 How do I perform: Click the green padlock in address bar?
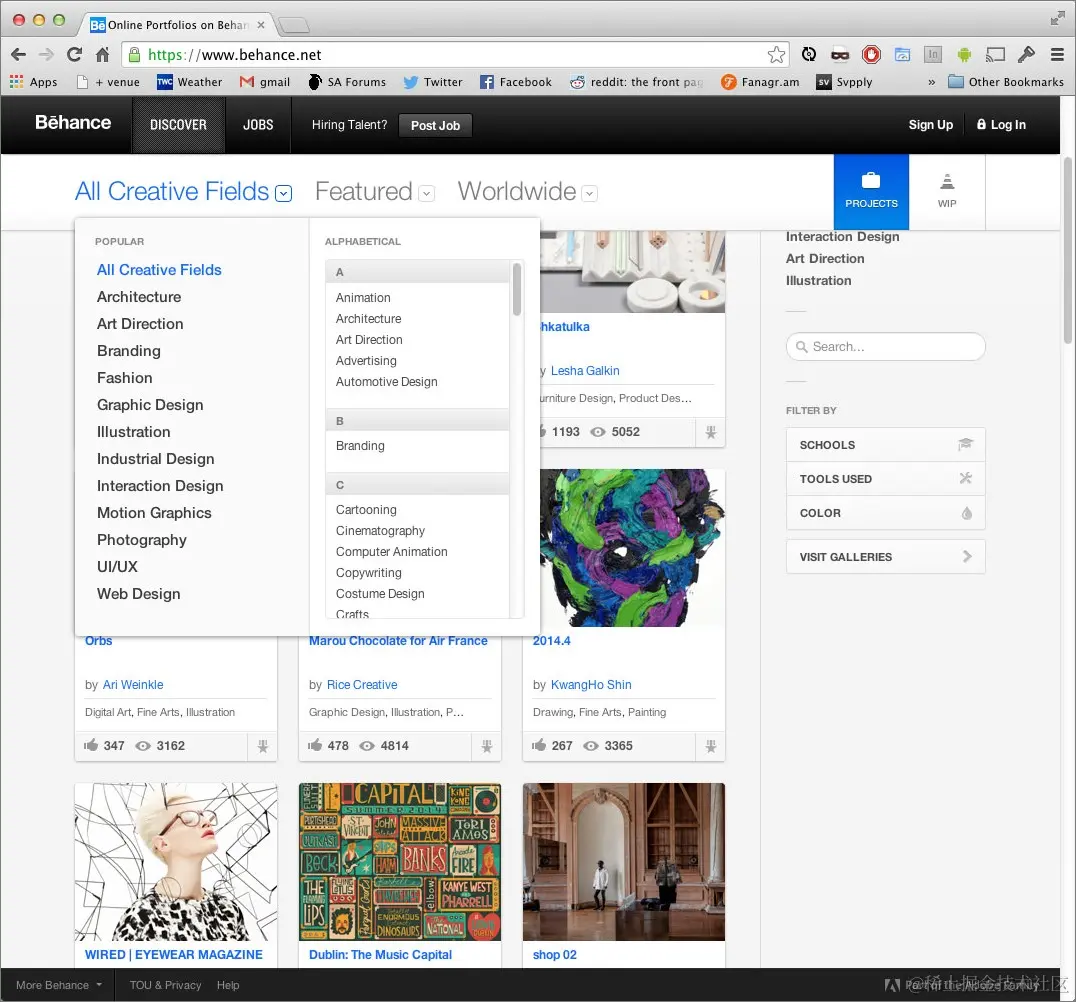tap(134, 54)
